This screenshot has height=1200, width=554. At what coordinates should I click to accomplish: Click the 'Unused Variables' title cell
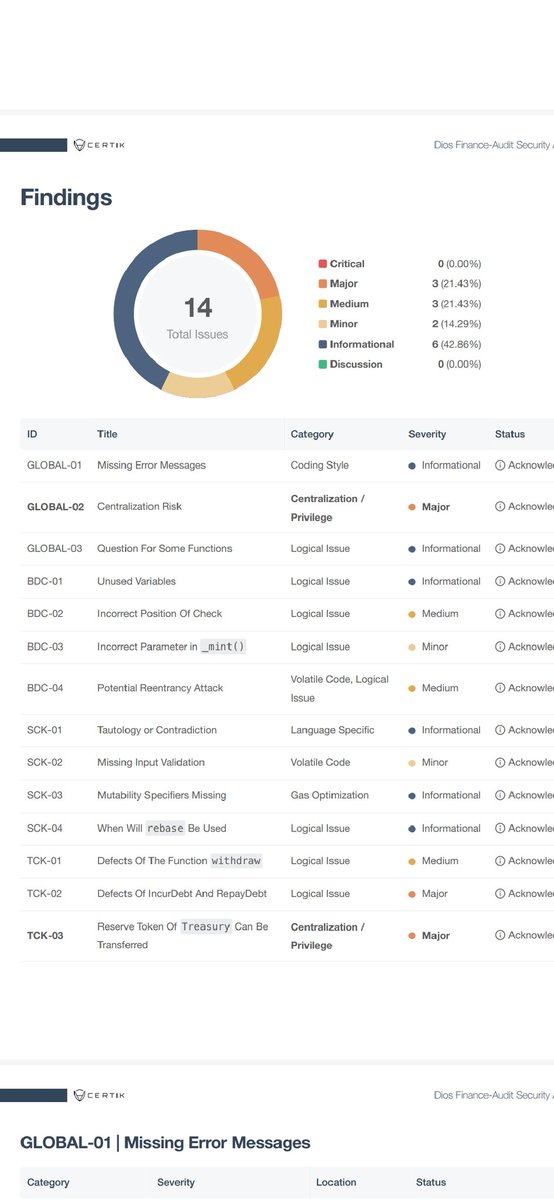(x=136, y=581)
